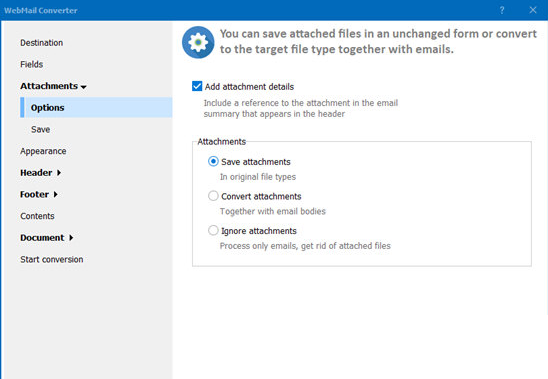The image size is (548, 379).
Task: Select Ignore attachments radio option
Action: click(213, 230)
